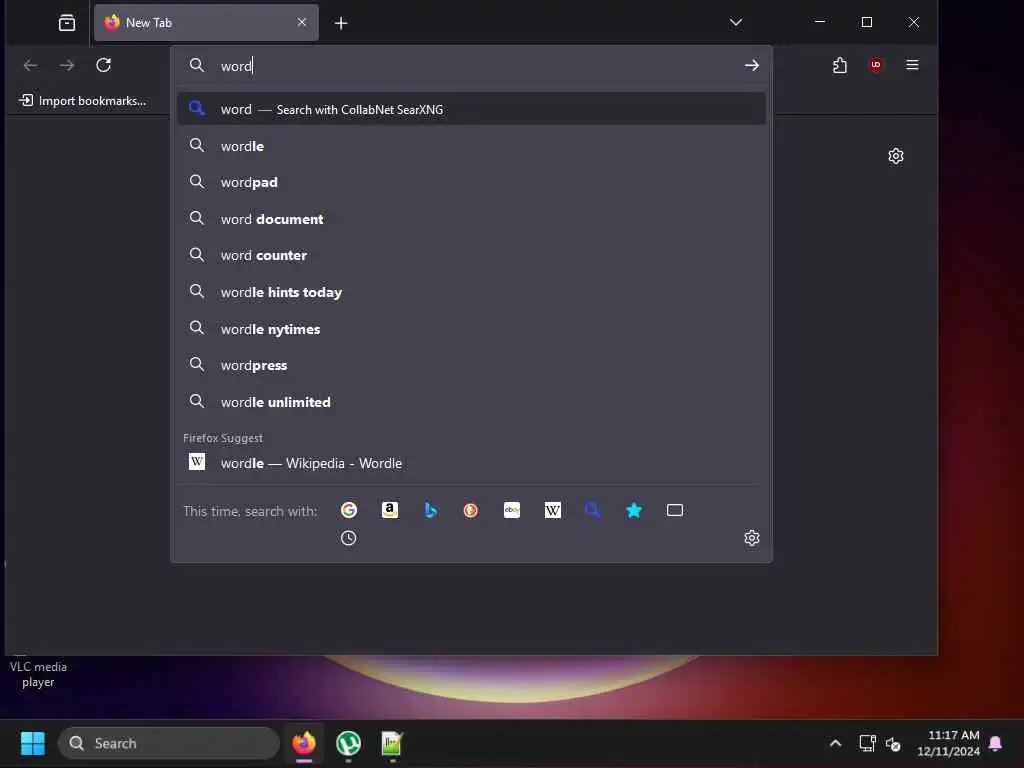Open the notifications bell

point(996,743)
